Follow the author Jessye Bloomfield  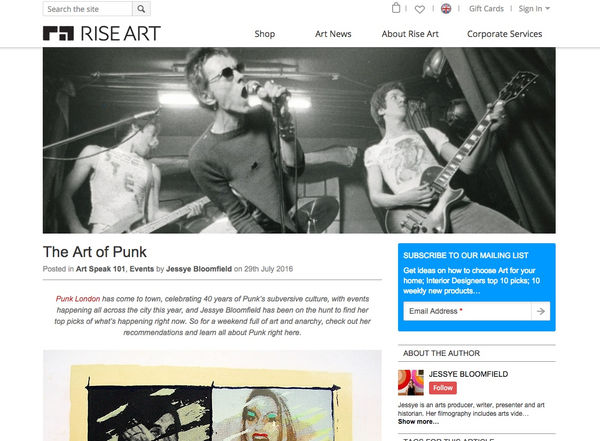coord(443,388)
